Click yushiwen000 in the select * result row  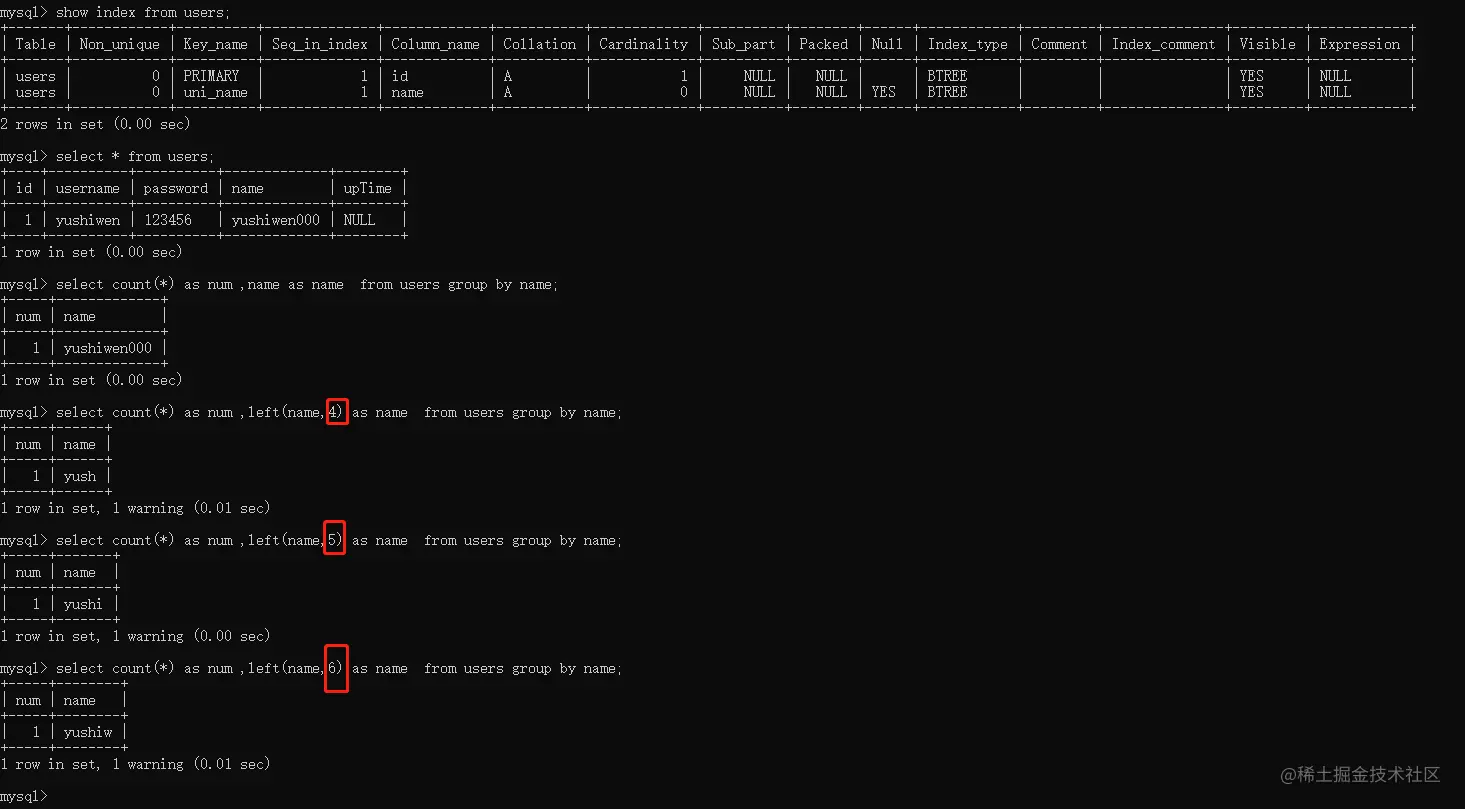[x=275, y=220]
